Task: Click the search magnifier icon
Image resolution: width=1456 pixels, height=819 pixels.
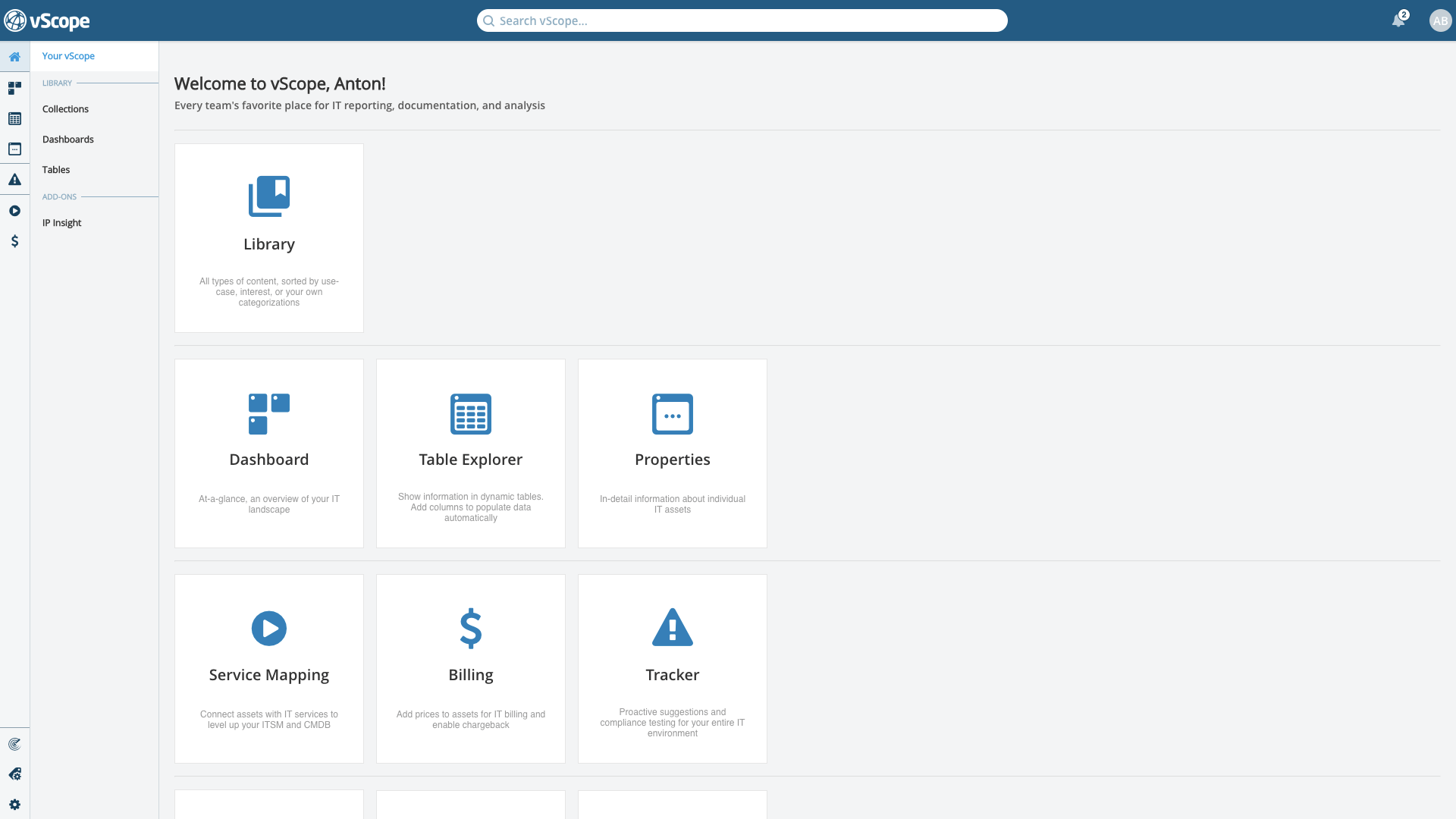Action: [489, 20]
